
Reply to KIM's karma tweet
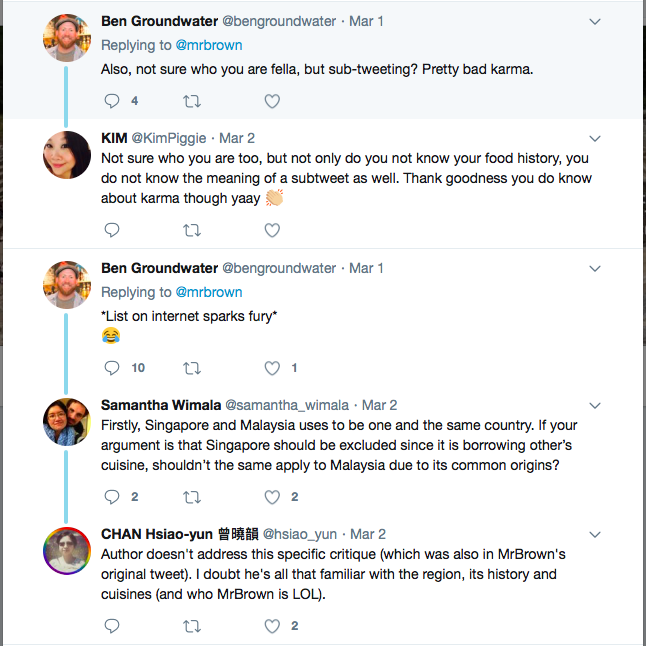click(x=112, y=230)
